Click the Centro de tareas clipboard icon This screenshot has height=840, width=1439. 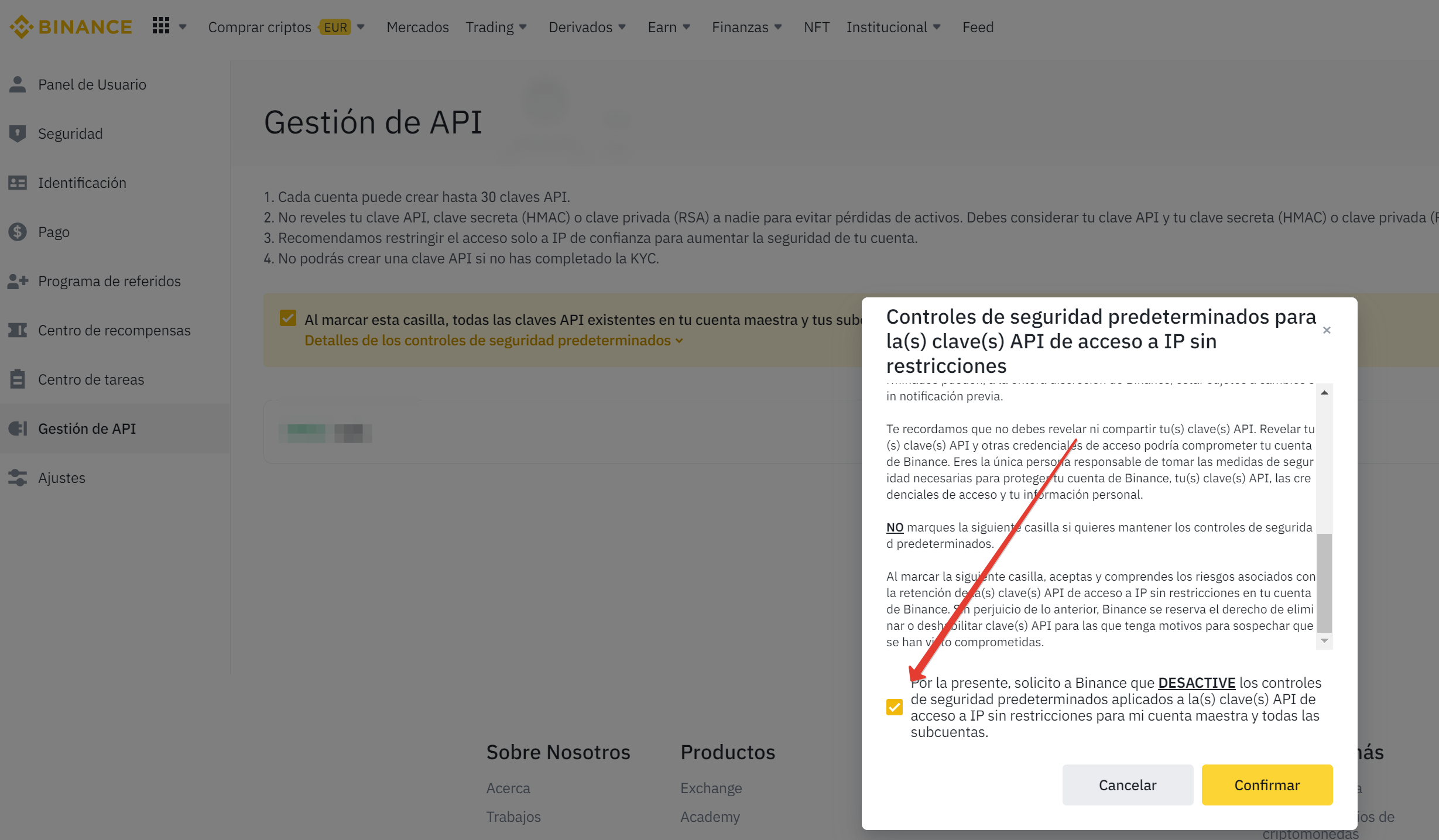click(x=18, y=379)
